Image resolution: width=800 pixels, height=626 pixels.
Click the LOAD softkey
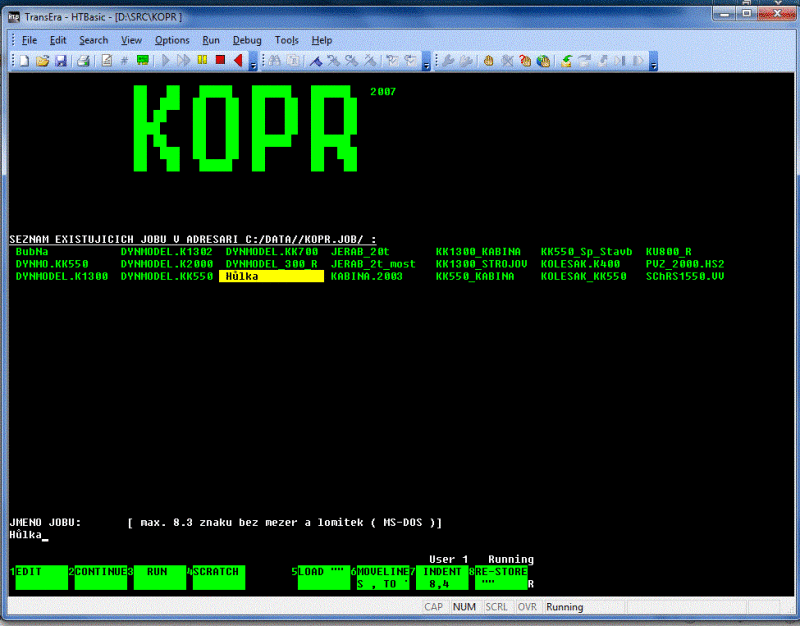point(324,578)
